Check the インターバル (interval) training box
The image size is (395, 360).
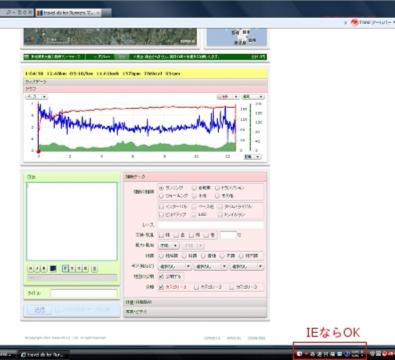tap(162, 207)
